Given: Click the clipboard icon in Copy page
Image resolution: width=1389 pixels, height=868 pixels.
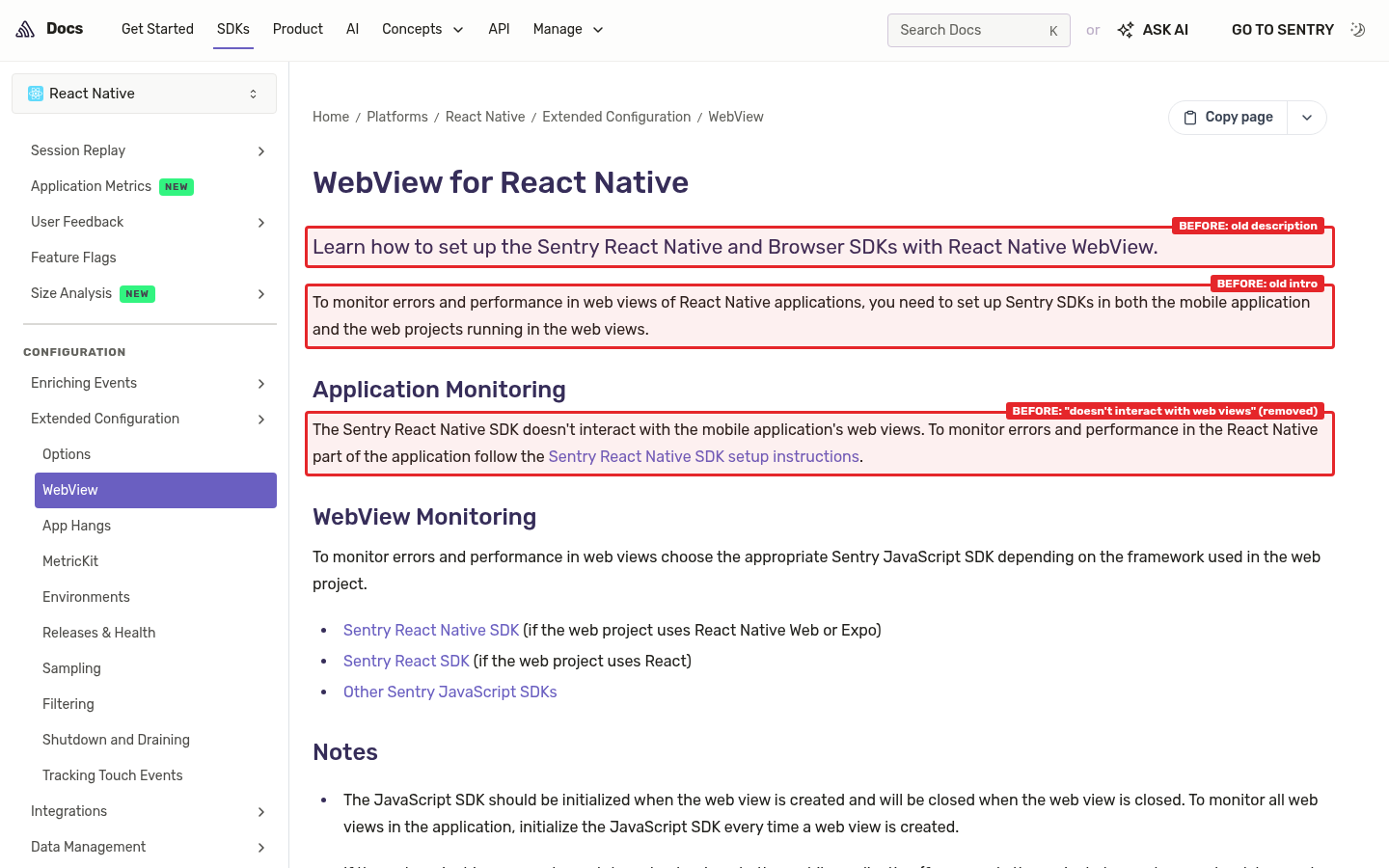Looking at the screenshot, I should point(1190,118).
